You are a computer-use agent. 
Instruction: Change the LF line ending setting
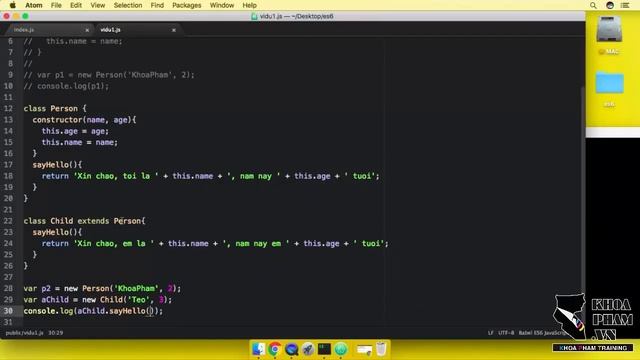(491, 333)
